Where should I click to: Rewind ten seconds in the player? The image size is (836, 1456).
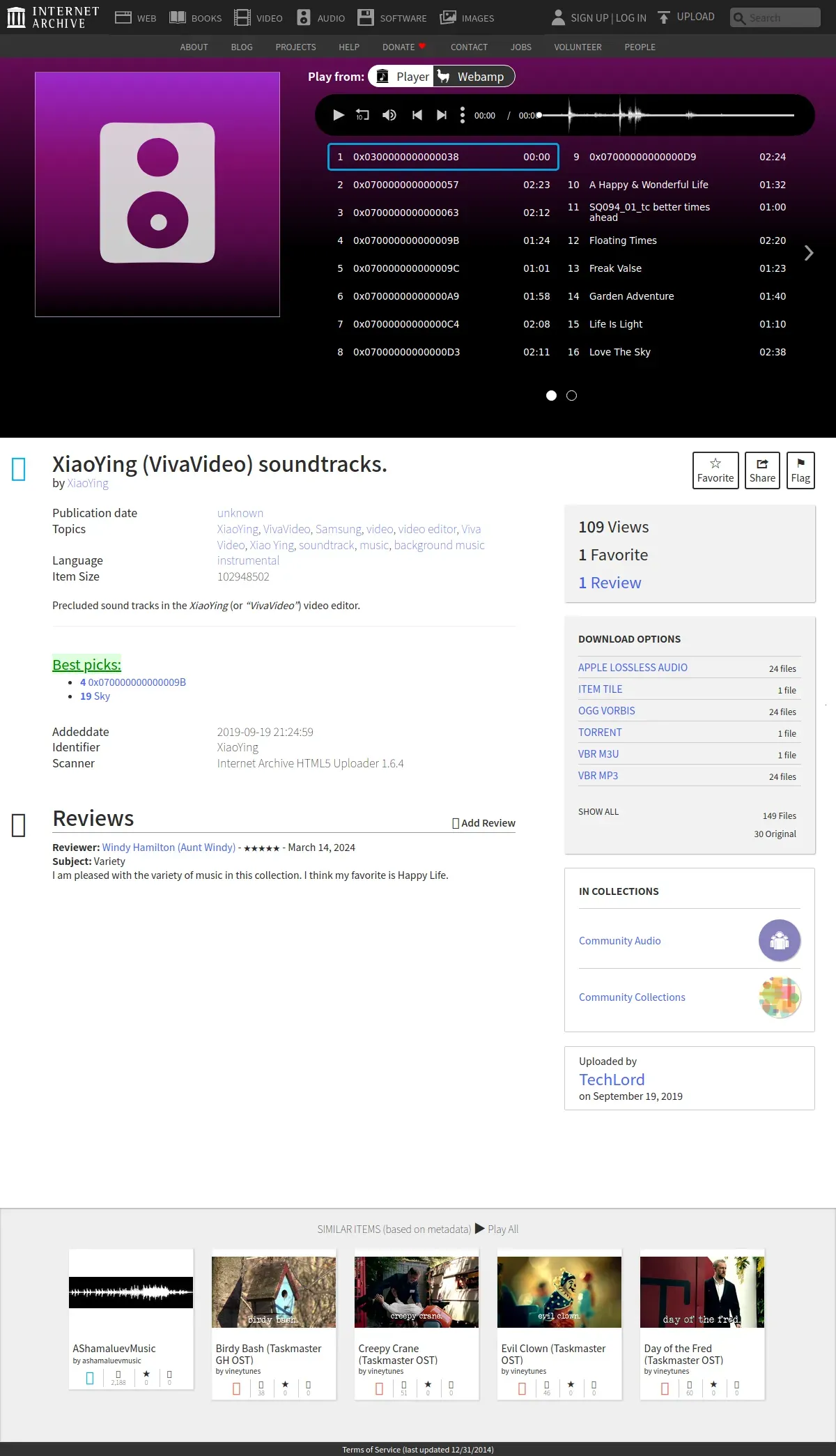pos(362,115)
